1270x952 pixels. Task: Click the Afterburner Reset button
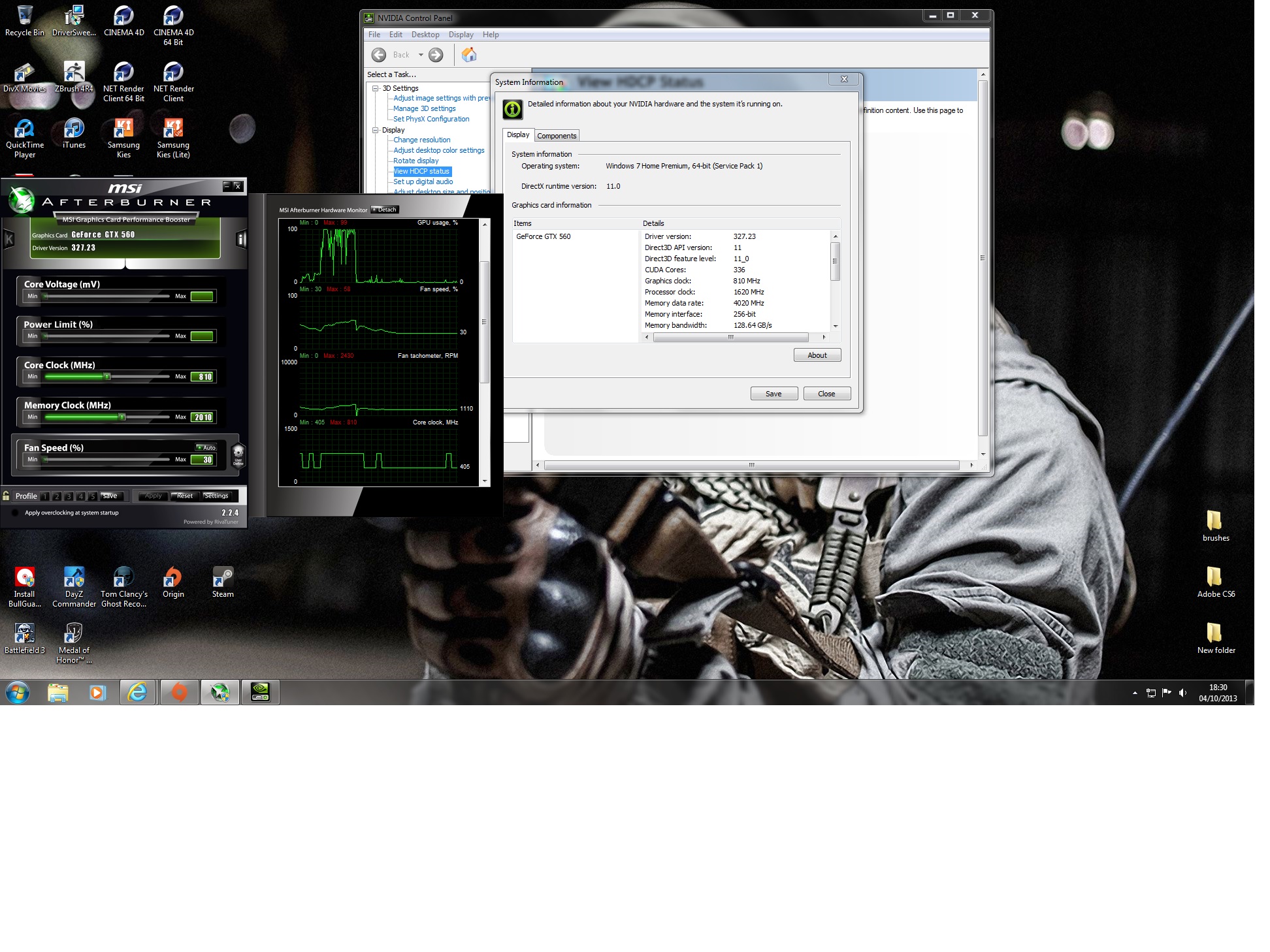pos(186,496)
